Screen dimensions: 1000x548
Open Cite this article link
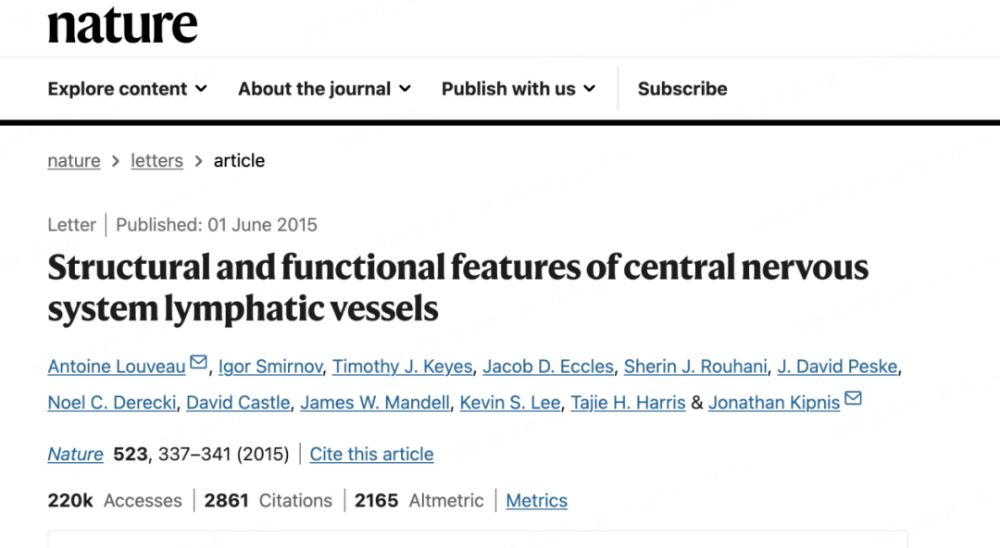pos(371,454)
